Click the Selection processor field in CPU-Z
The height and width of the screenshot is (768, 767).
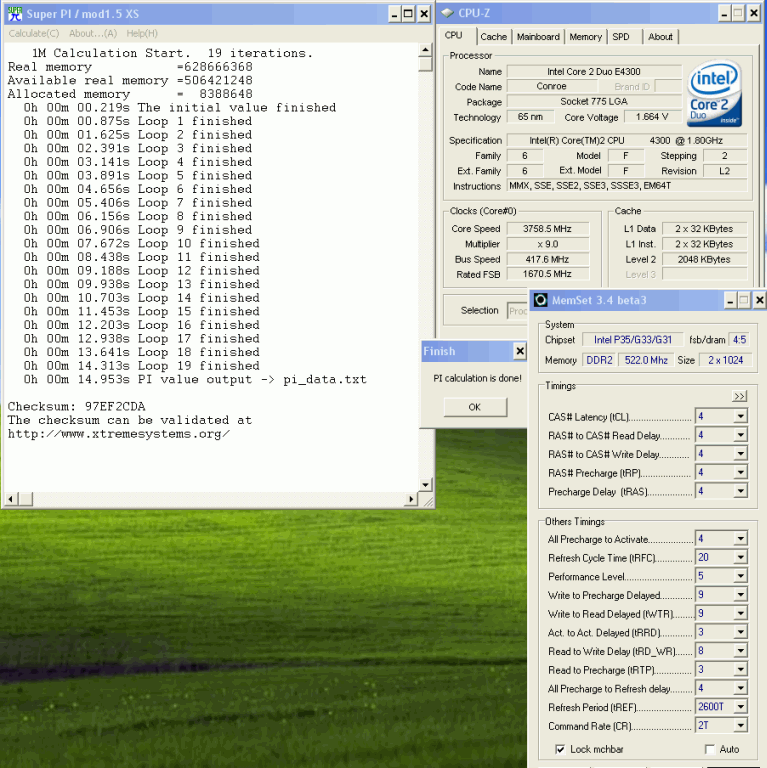[518, 311]
